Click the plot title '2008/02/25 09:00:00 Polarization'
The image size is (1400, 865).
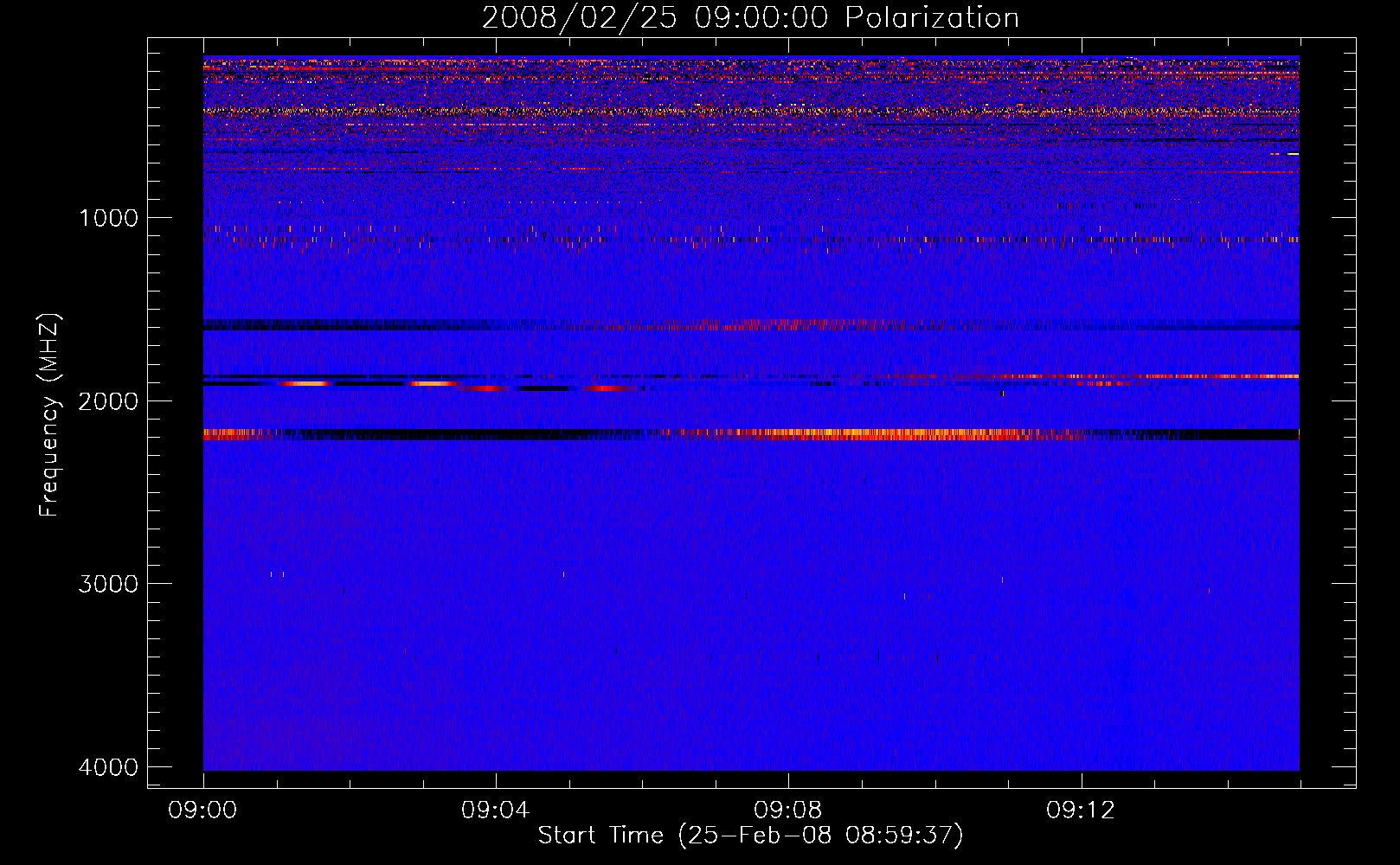point(750,18)
